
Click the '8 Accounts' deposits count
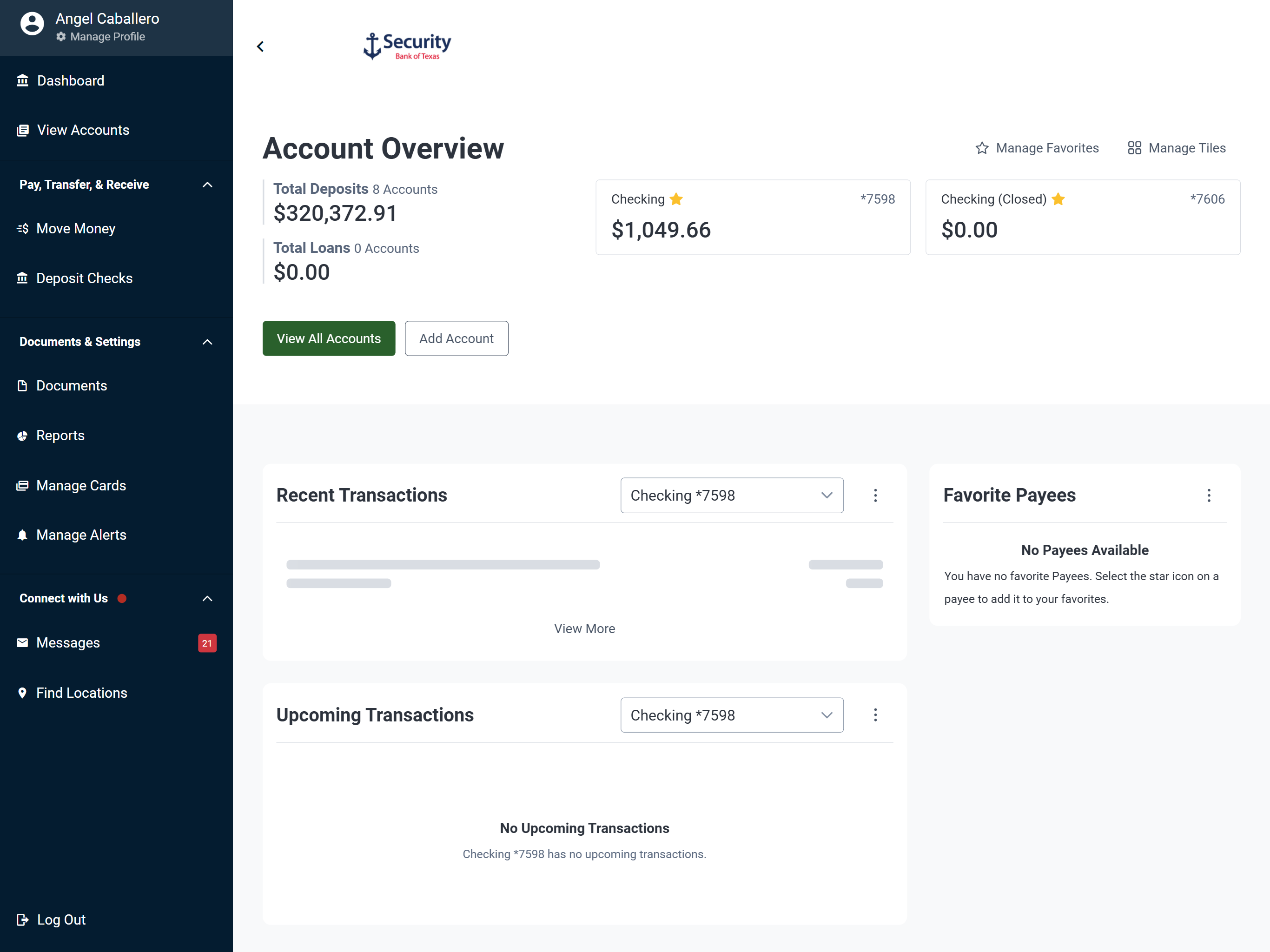coord(405,190)
